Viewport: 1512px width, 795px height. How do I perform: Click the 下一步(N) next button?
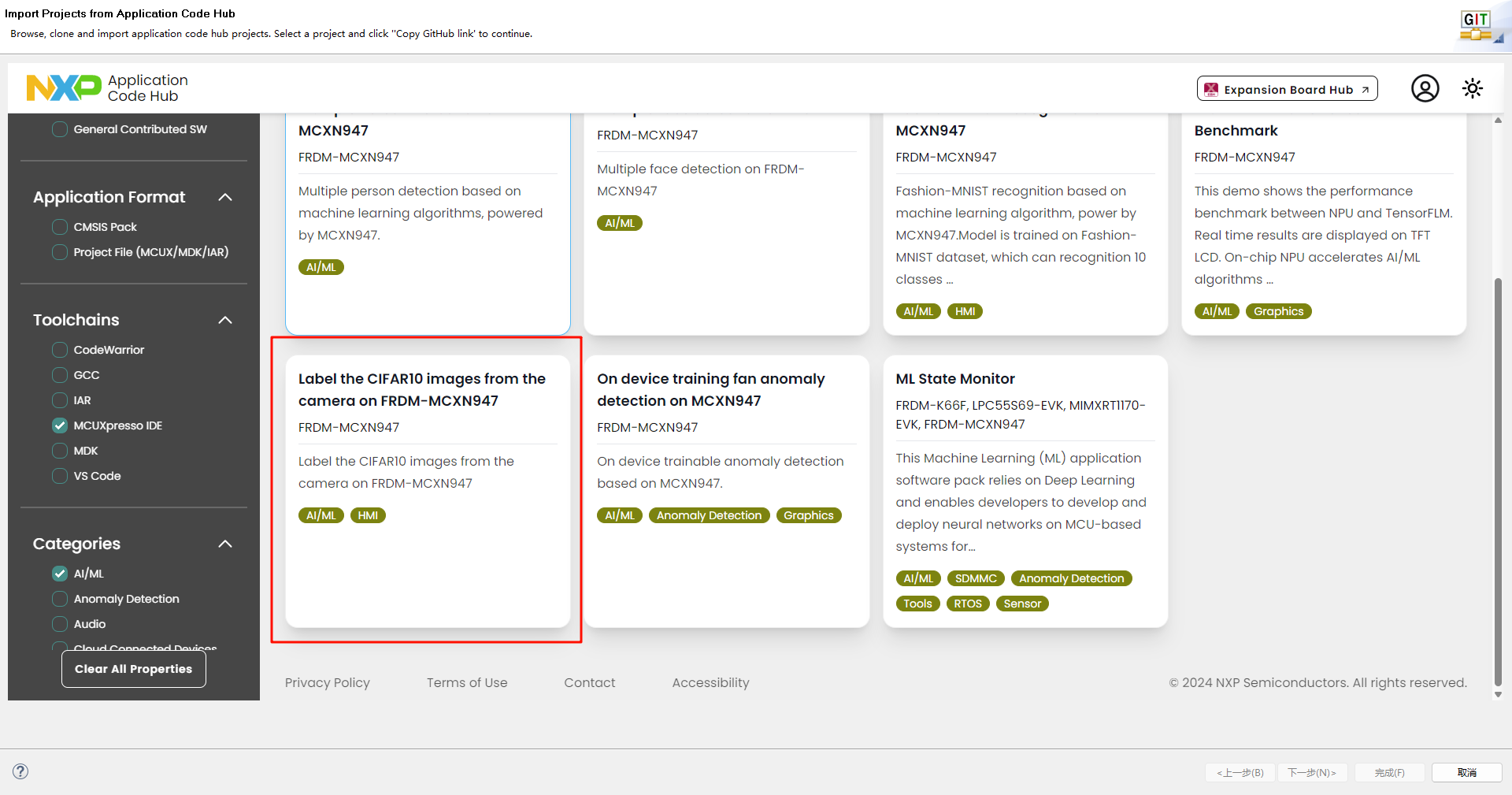pos(1312,772)
